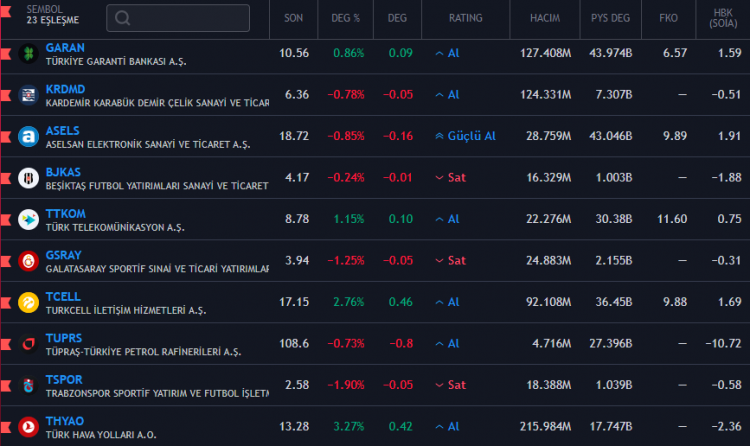Screen dimensions: 750x446
Task: Toggle the red flag on TUPRS row
Action: point(6,344)
